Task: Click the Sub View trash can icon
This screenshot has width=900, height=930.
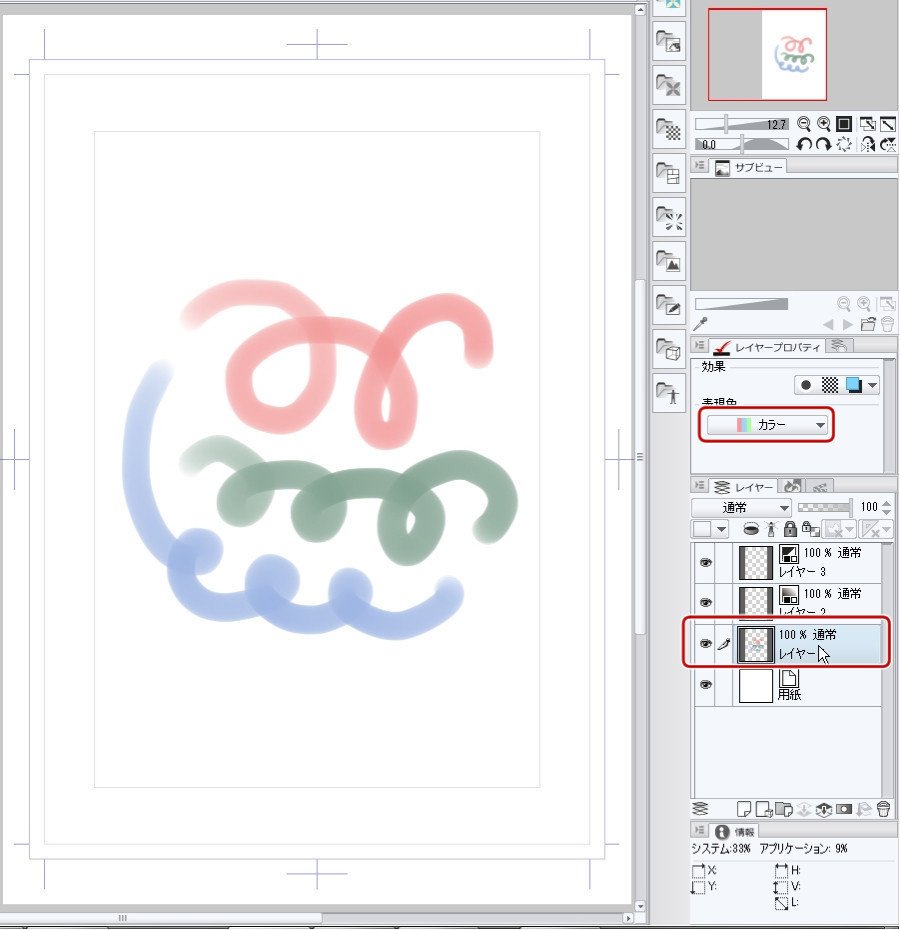Action: [888, 324]
